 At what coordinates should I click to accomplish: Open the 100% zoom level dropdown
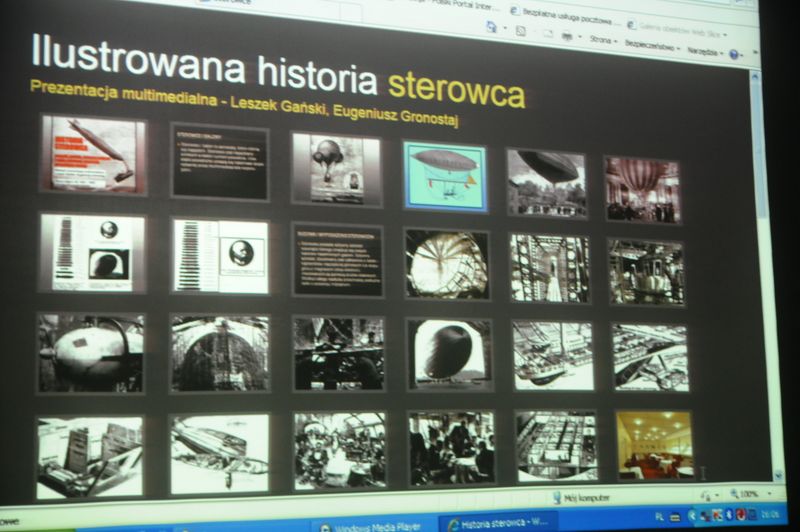pyautogui.click(x=750, y=494)
